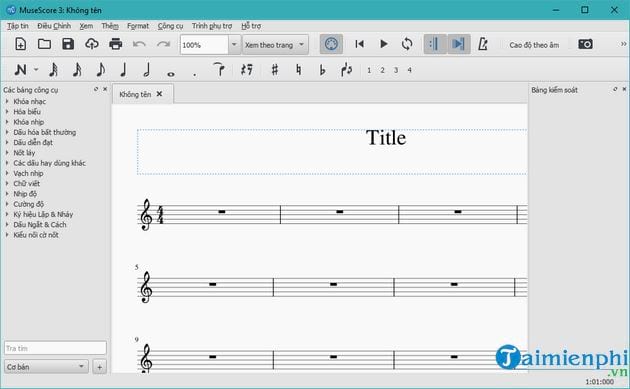The width and height of the screenshot is (630, 389).
Task: Open the Công cụ menu
Action: pos(170,26)
